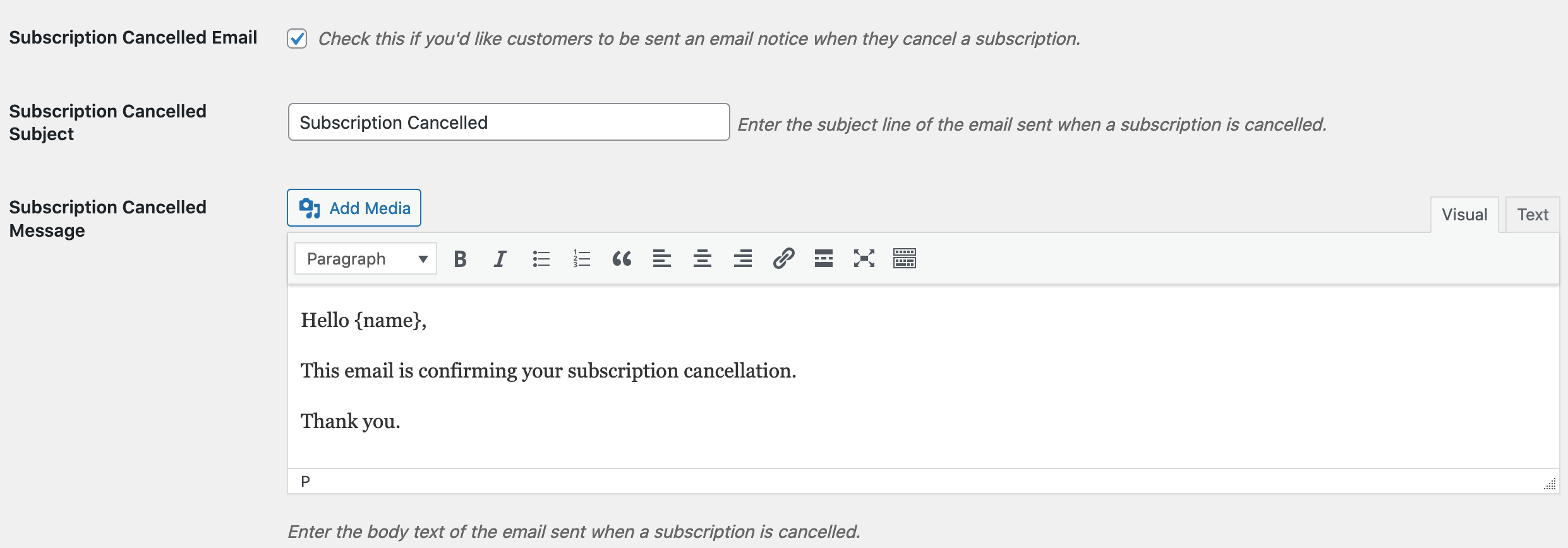Apply italic formatting
Image resolution: width=1568 pixels, height=548 pixels.
click(500, 259)
